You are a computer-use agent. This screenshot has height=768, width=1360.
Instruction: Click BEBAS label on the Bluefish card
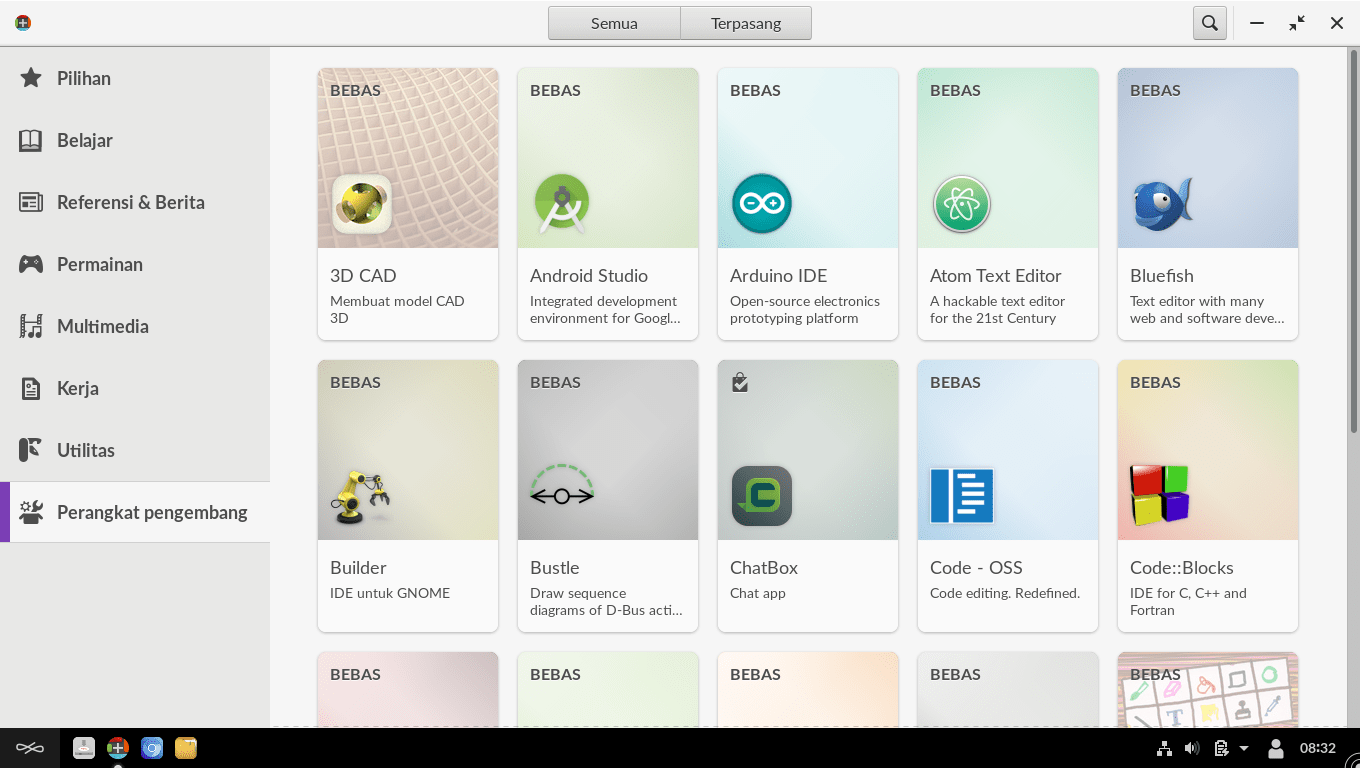click(1155, 90)
